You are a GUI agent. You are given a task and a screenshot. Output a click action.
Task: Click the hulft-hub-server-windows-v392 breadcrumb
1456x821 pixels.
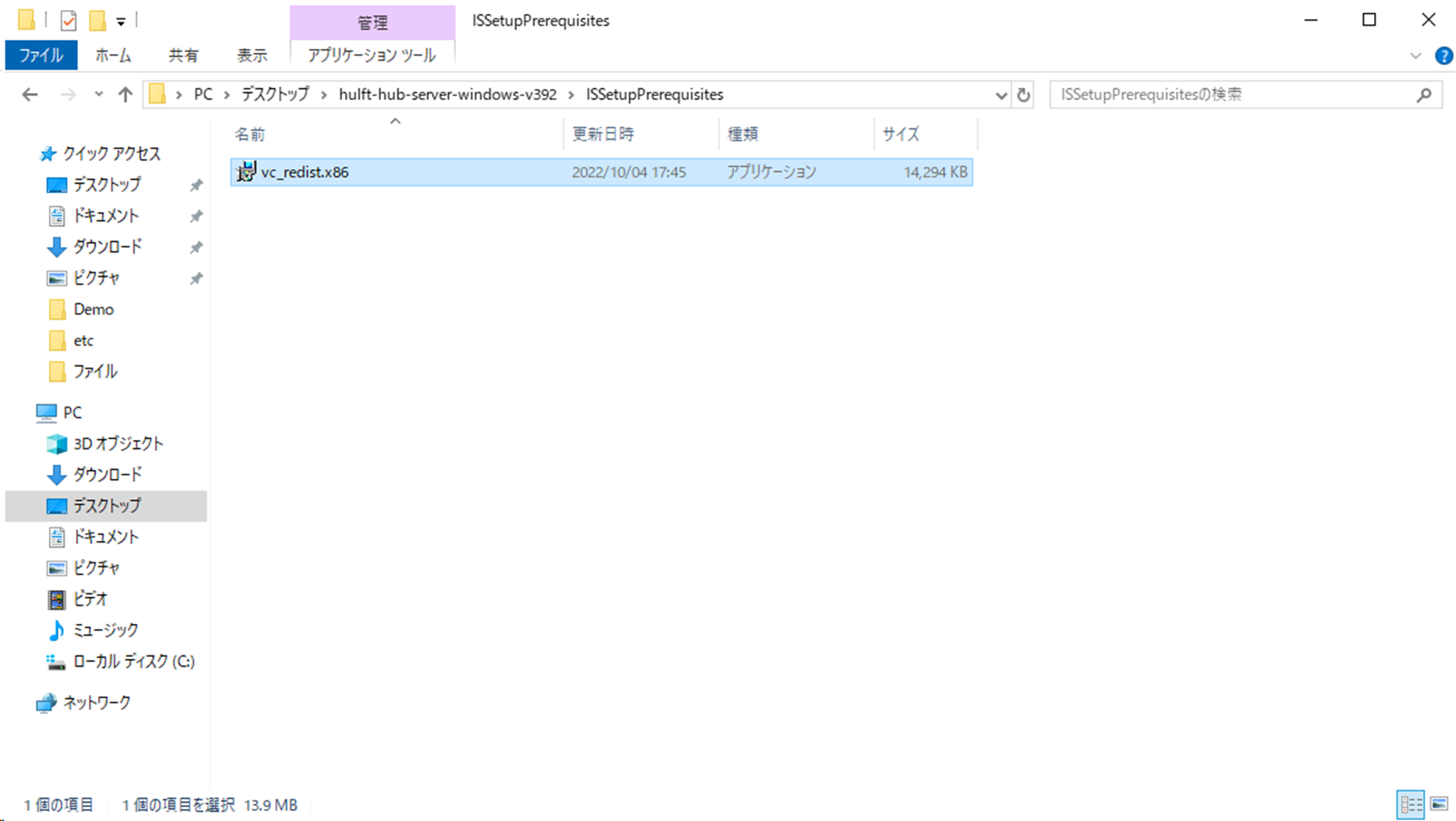click(447, 94)
